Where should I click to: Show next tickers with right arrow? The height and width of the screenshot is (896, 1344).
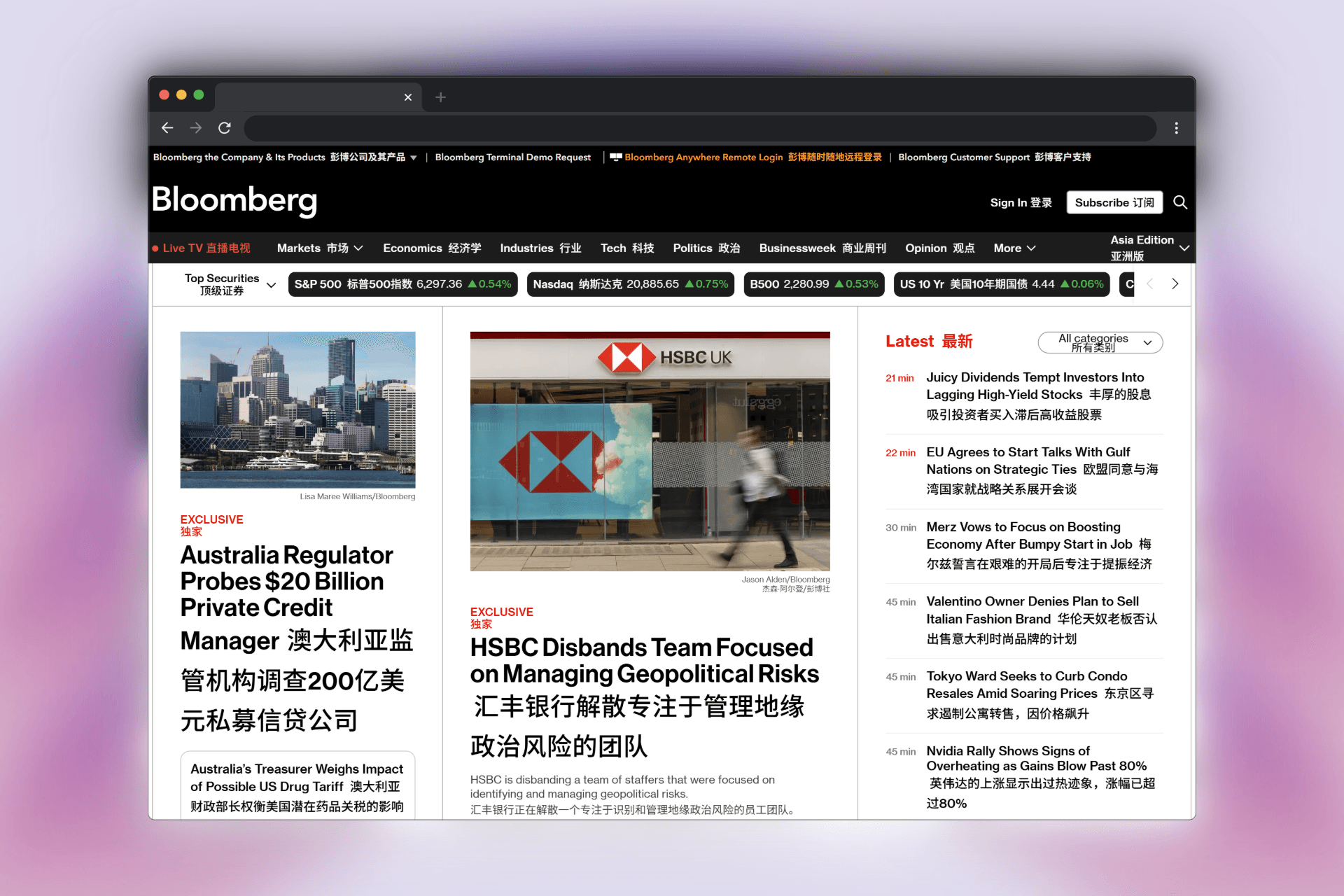tap(1175, 283)
